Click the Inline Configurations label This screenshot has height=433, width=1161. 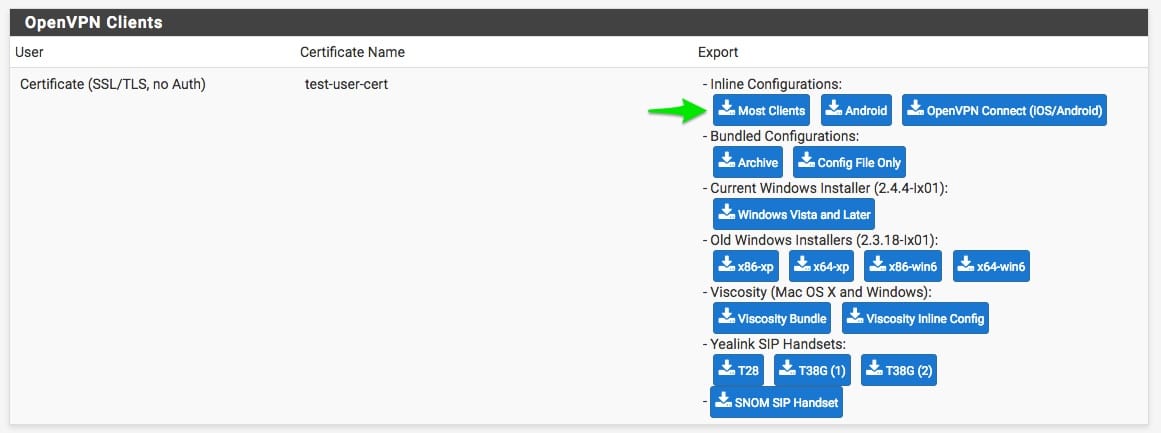[x=776, y=84]
